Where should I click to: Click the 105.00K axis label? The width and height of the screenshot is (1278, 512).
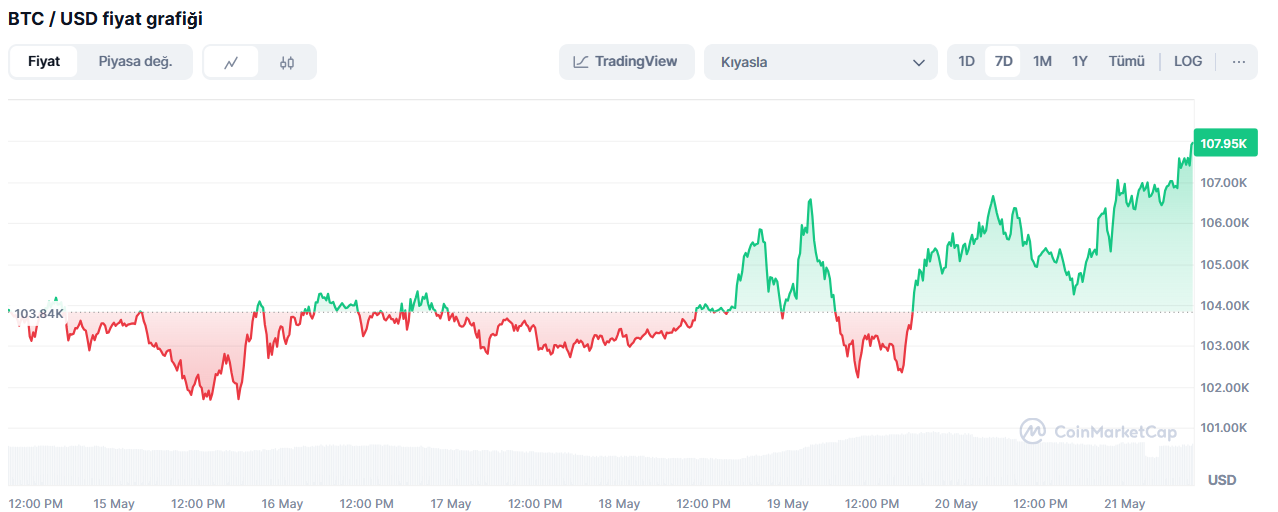[1225, 265]
